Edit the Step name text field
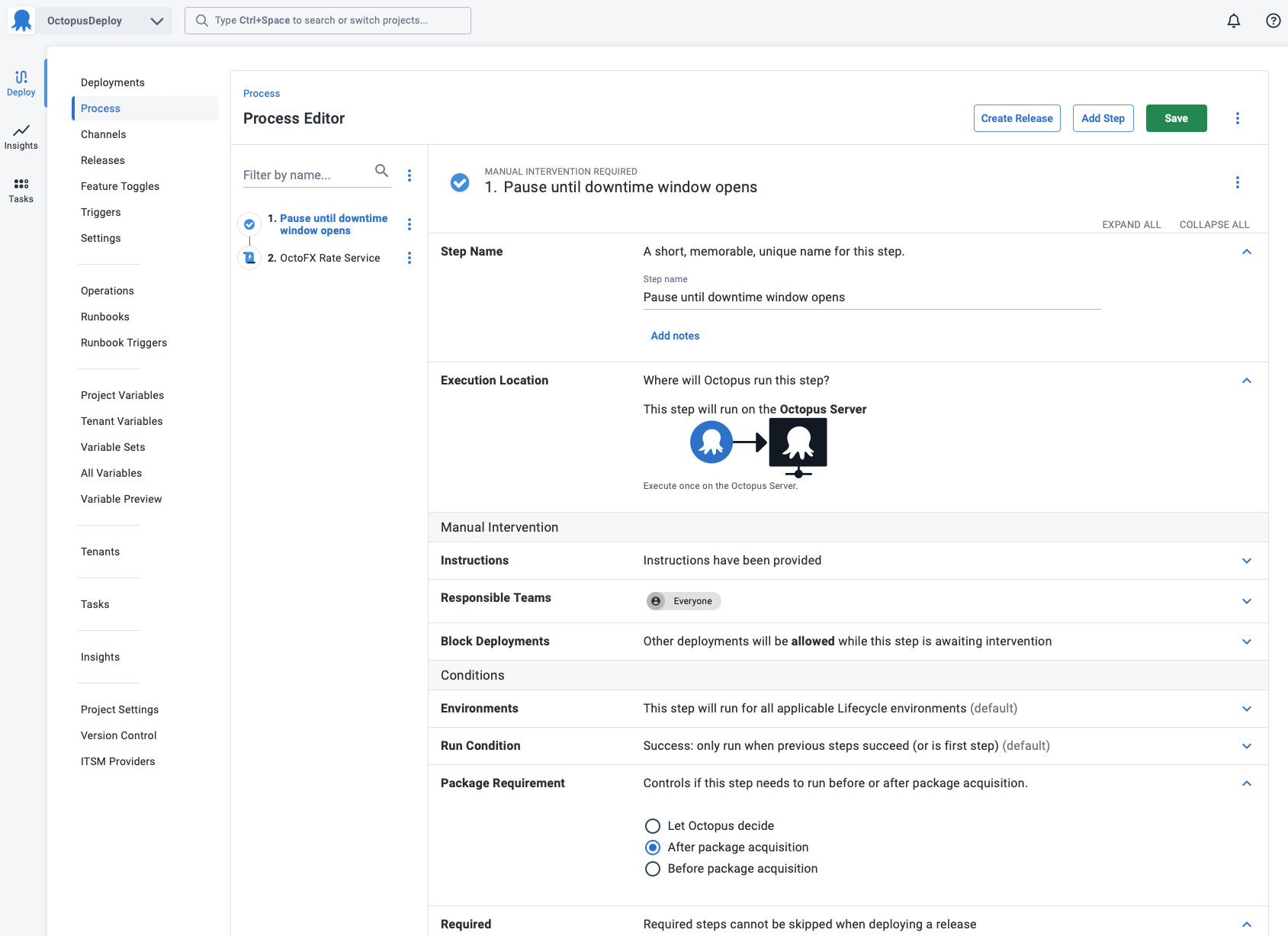1288x936 pixels. coord(872,298)
